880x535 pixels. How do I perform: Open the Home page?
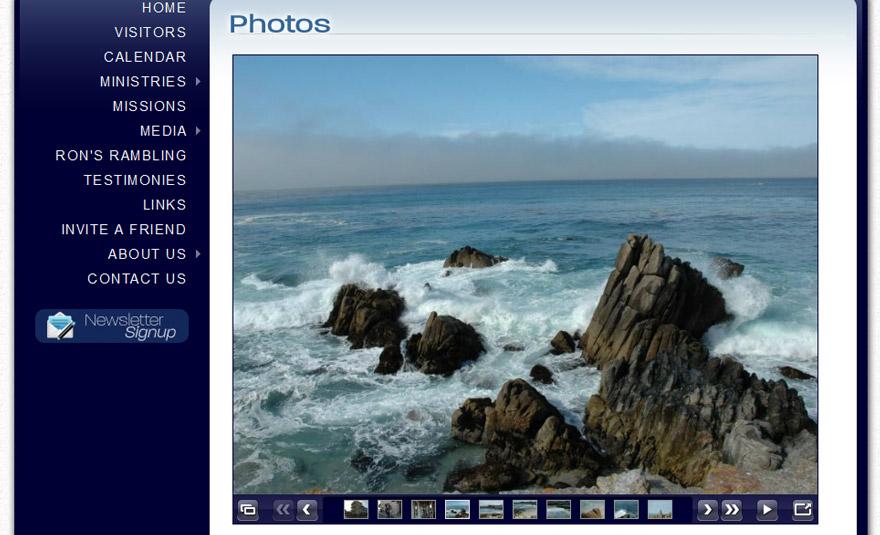[164, 8]
